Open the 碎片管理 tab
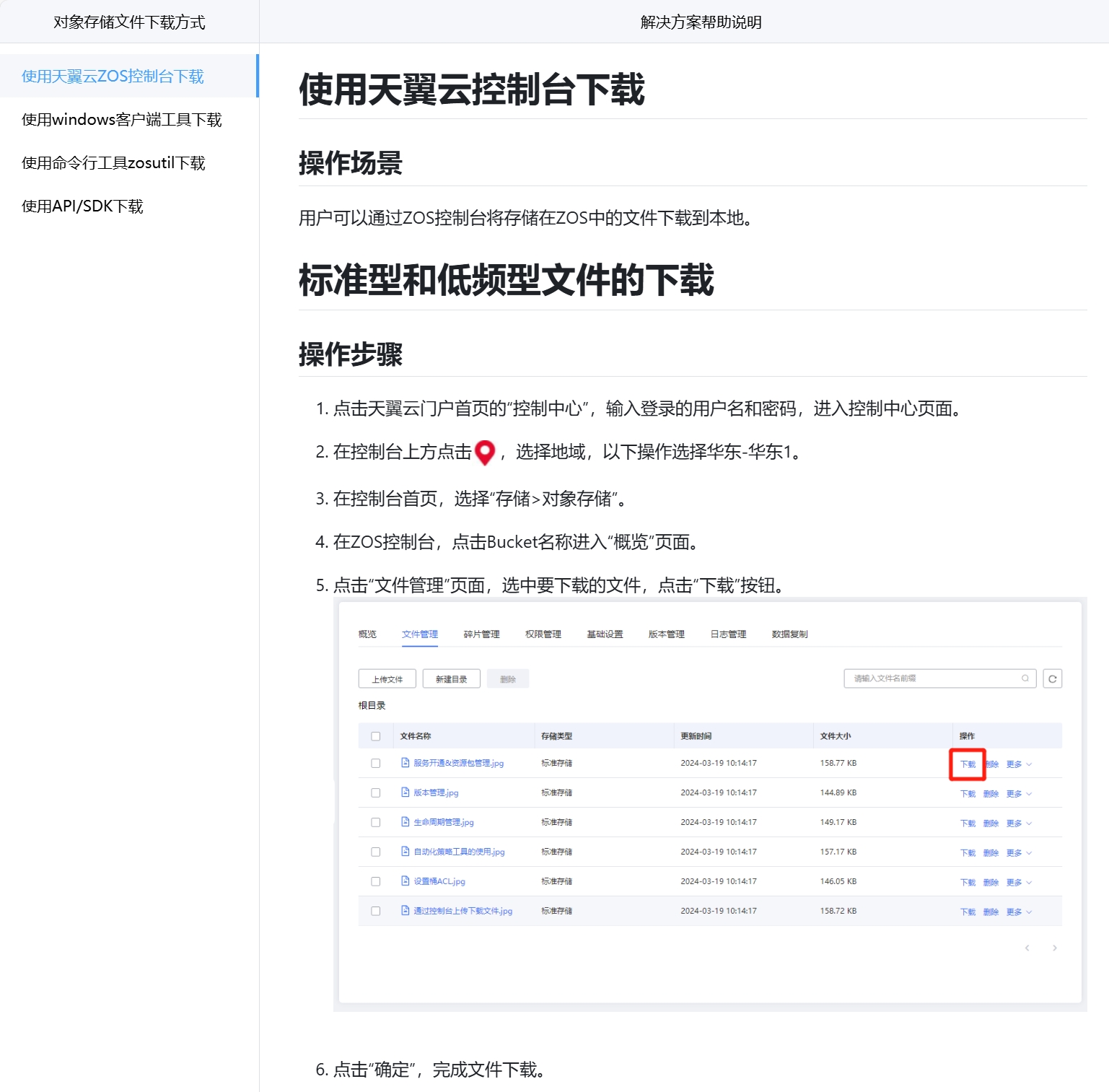The image size is (1109, 1092). [481, 634]
